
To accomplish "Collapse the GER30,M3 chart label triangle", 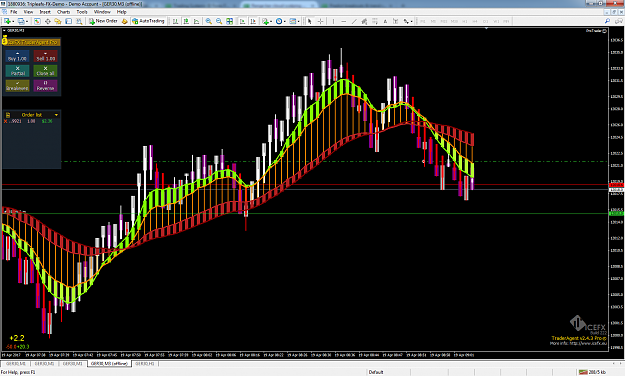I will pos(4,30).
